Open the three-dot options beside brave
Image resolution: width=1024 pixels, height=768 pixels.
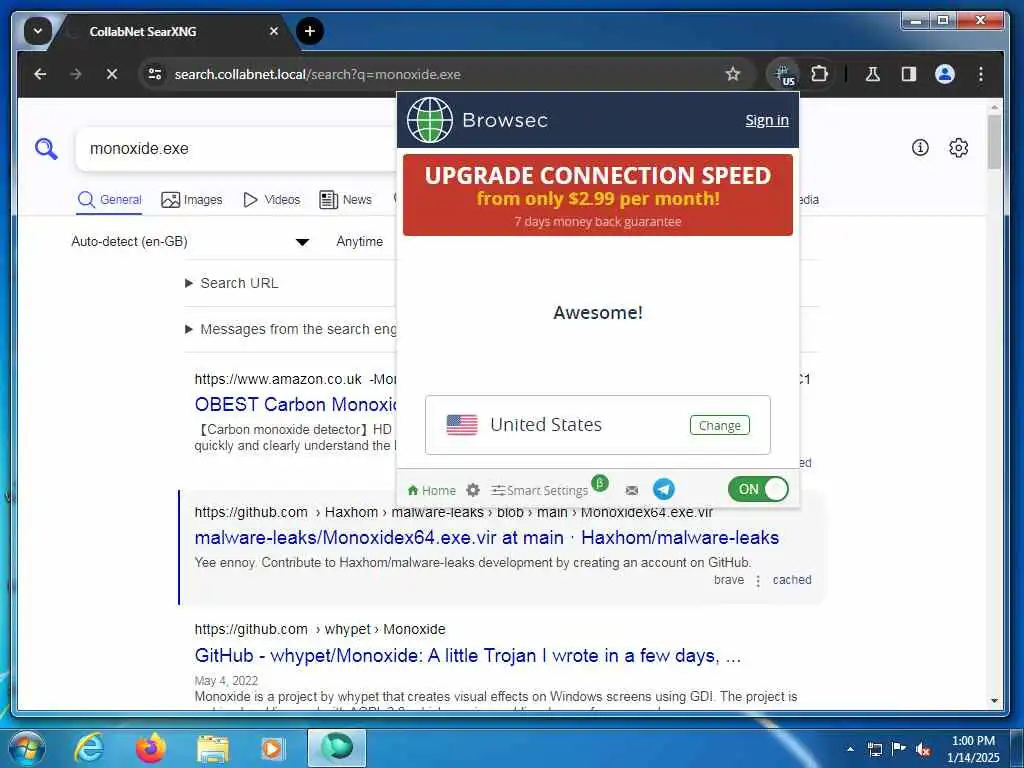click(758, 581)
